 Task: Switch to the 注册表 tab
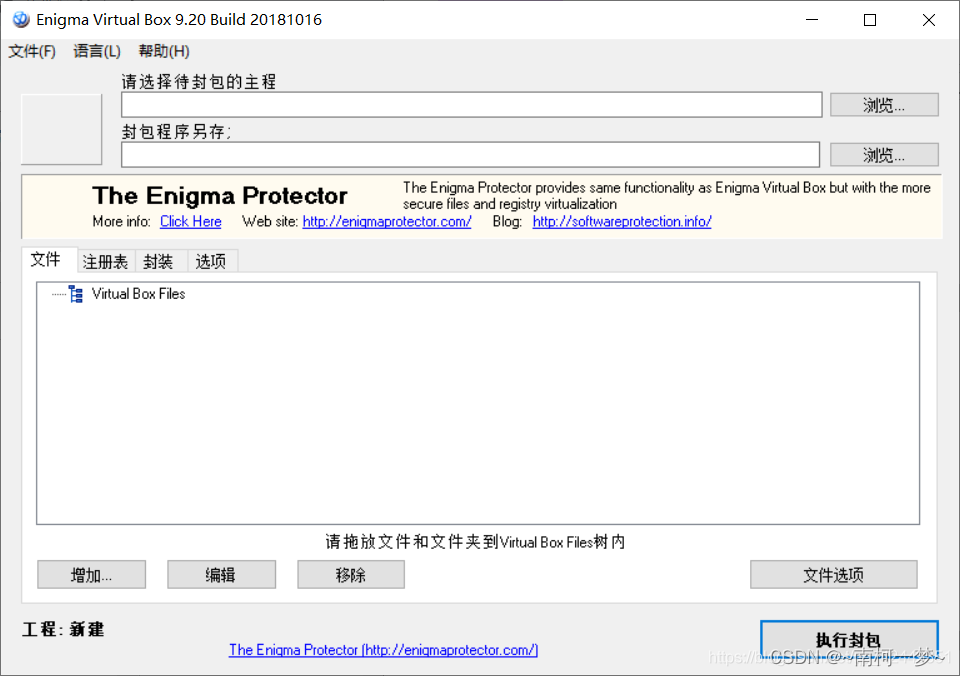[105, 262]
